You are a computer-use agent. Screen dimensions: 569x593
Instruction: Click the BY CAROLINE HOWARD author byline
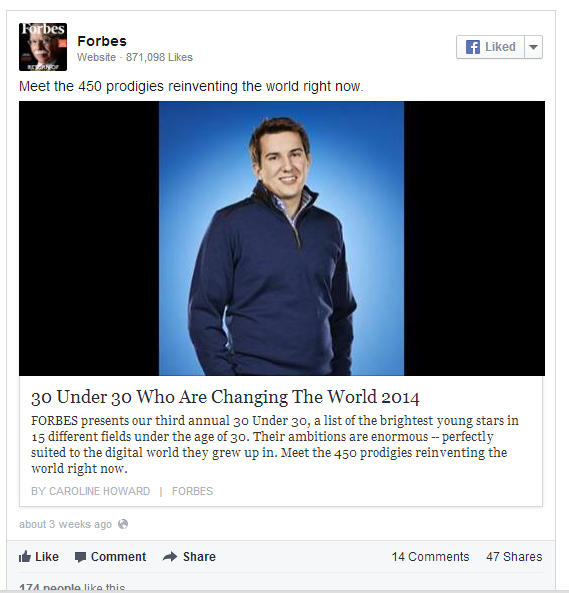tap(90, 491)
